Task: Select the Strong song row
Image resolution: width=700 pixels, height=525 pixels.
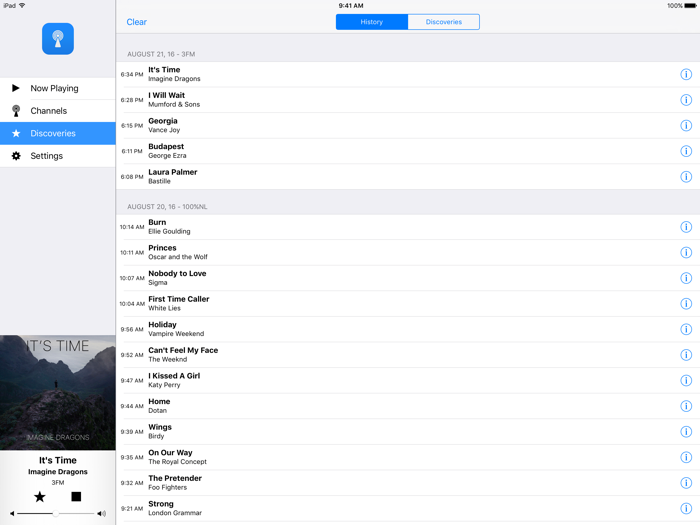Action: tap(408, 508)
